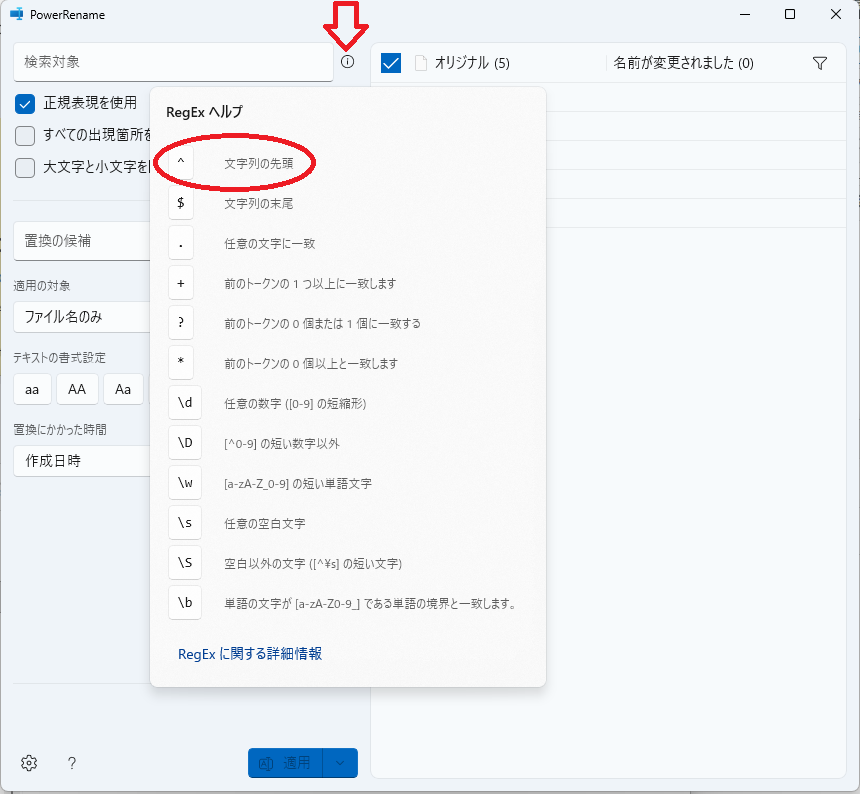Click the question mark help icon

tap(72, 763)
